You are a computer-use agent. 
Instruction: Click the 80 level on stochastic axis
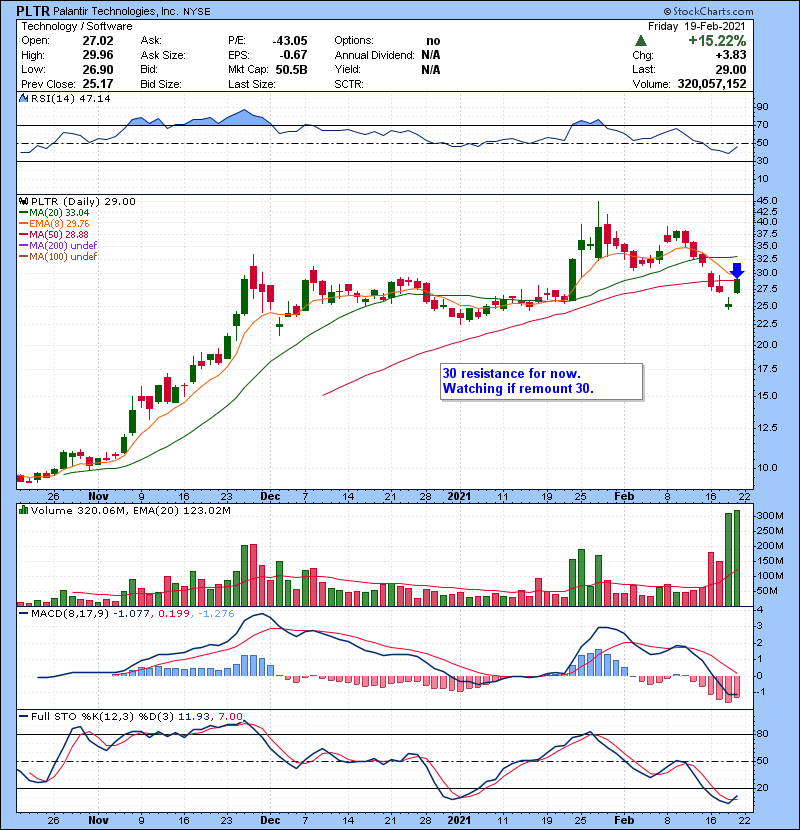[763, 734]
